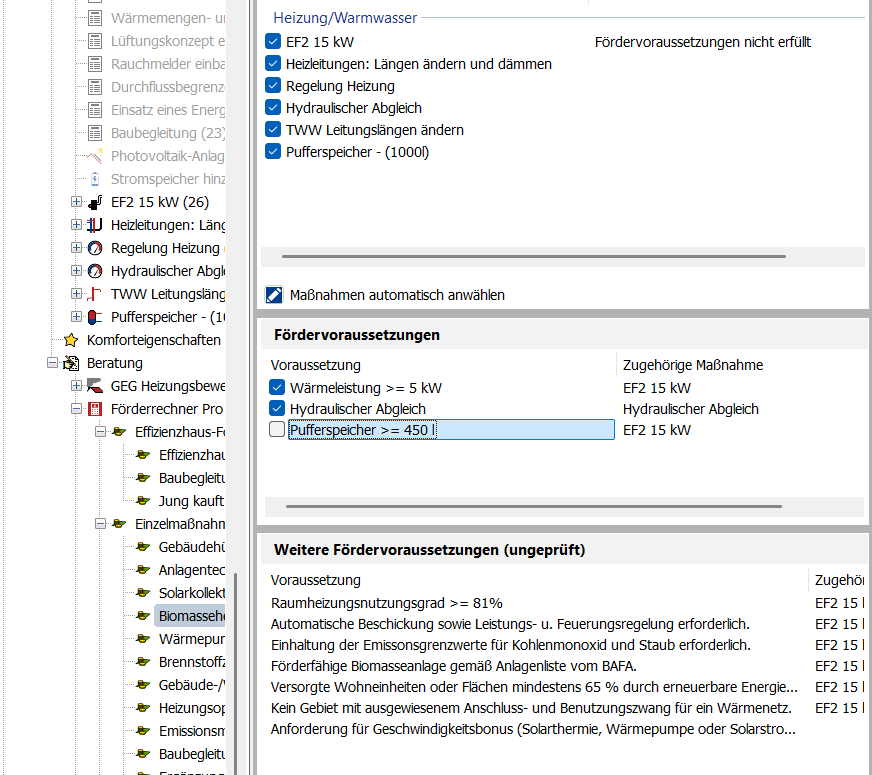Select the Wärmepumpe item in tree
Viewport: 872px width, 775px height.
pos(191,639)
